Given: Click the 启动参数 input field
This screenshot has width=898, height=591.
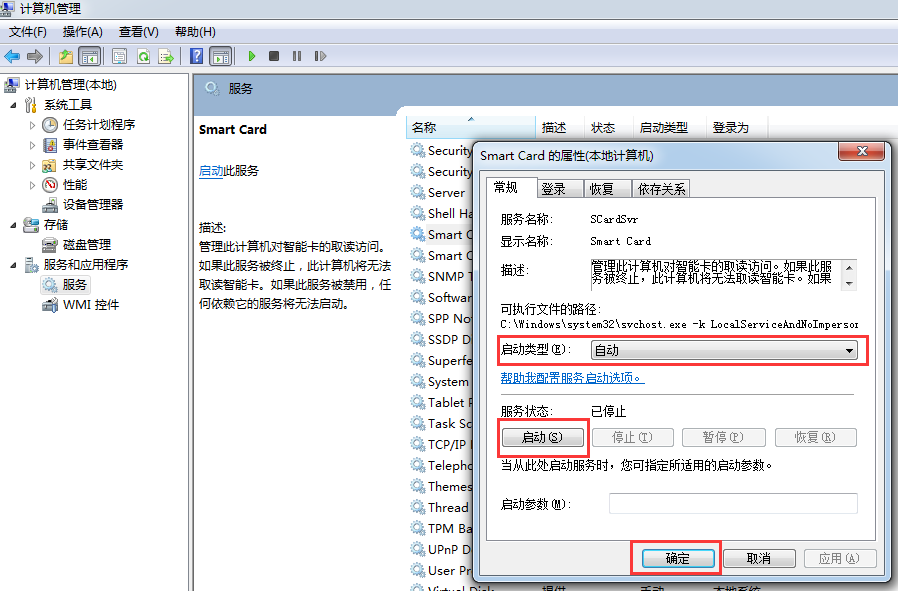Looking at the screenshot, I should point(732,503).
